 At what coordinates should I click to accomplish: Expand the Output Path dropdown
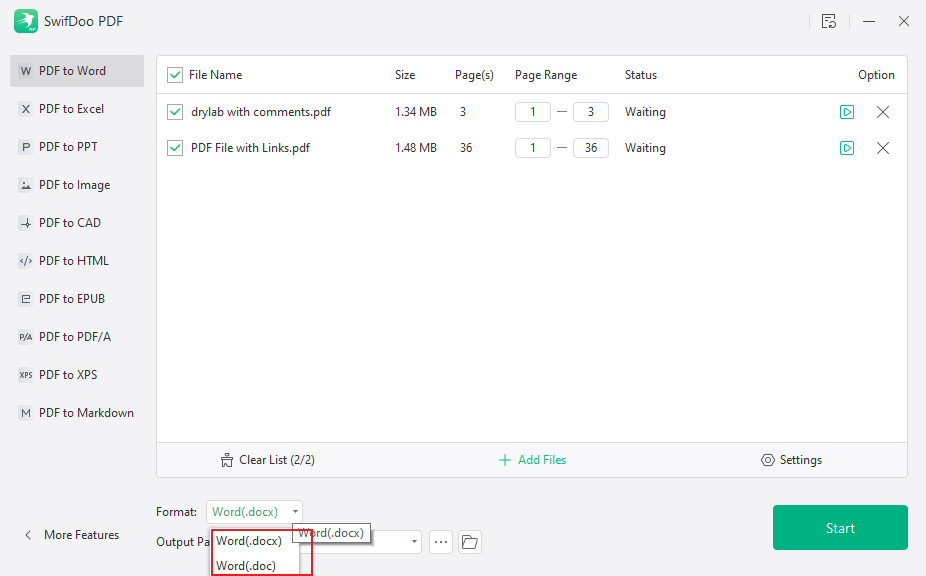coord(413,541)
